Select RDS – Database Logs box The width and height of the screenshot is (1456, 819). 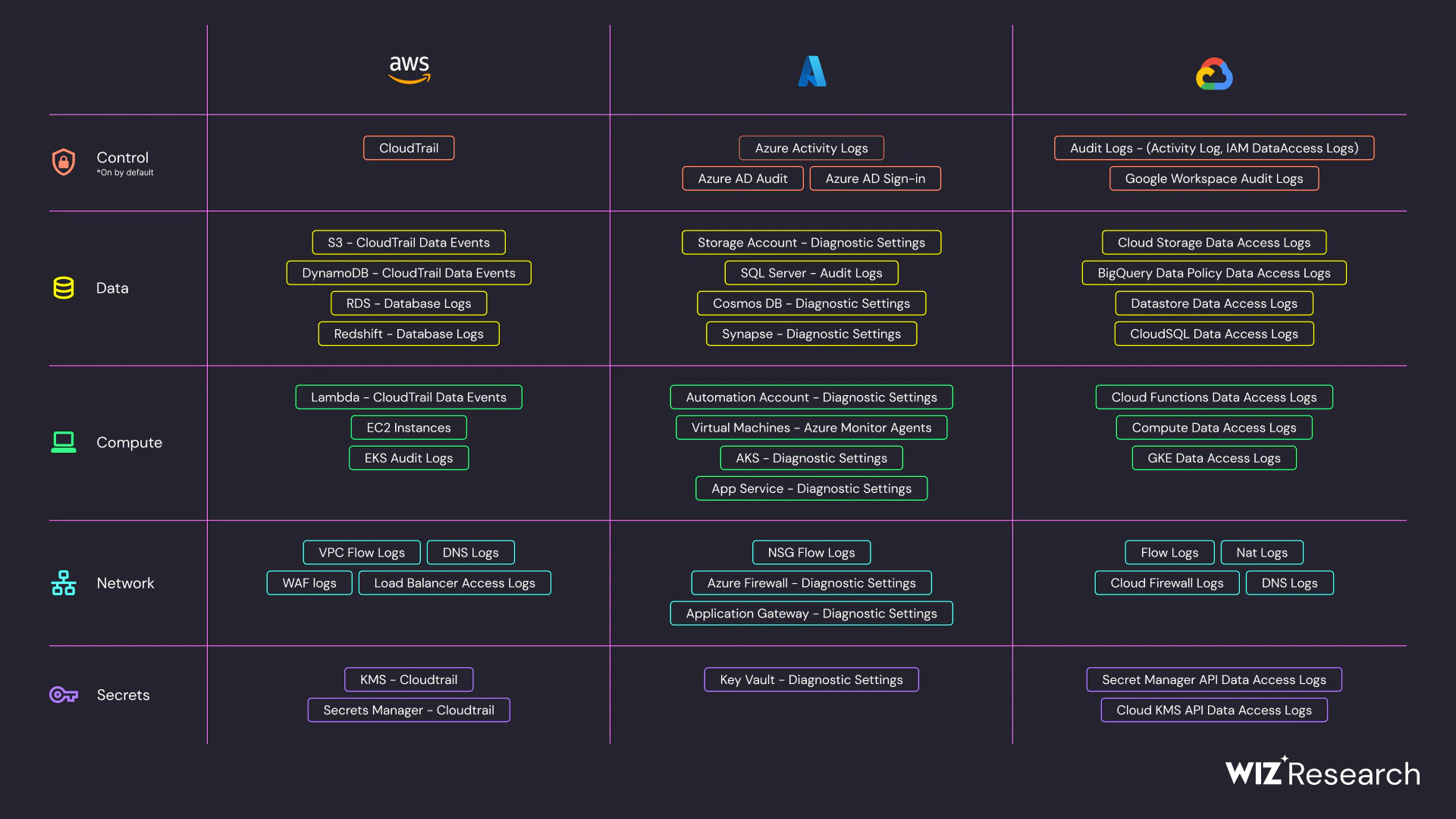[x=409, y=303]
